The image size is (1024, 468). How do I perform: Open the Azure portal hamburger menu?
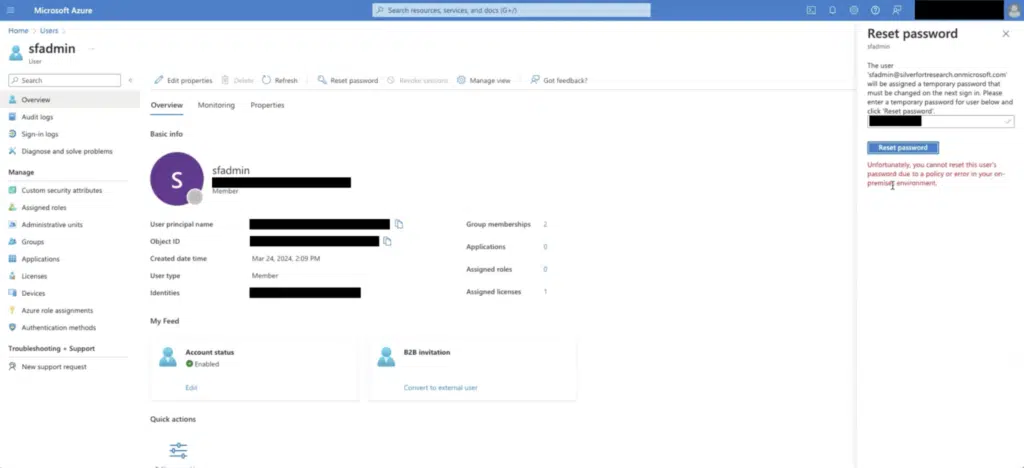click(x=11, y=10)
